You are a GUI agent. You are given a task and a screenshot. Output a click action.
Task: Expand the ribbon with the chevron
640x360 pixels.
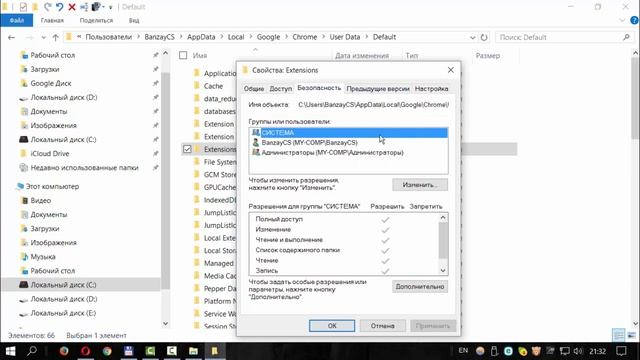(x=622, y=20)
